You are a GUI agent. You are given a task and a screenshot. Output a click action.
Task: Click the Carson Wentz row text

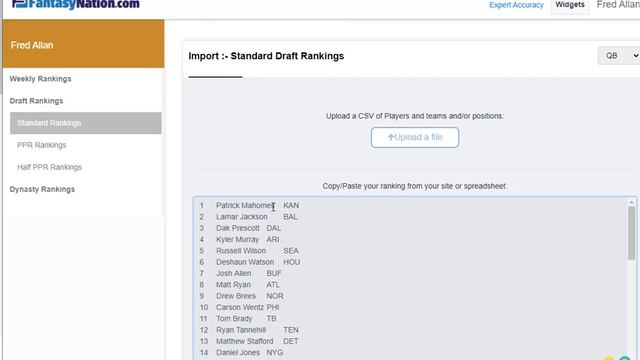(240, 307)
